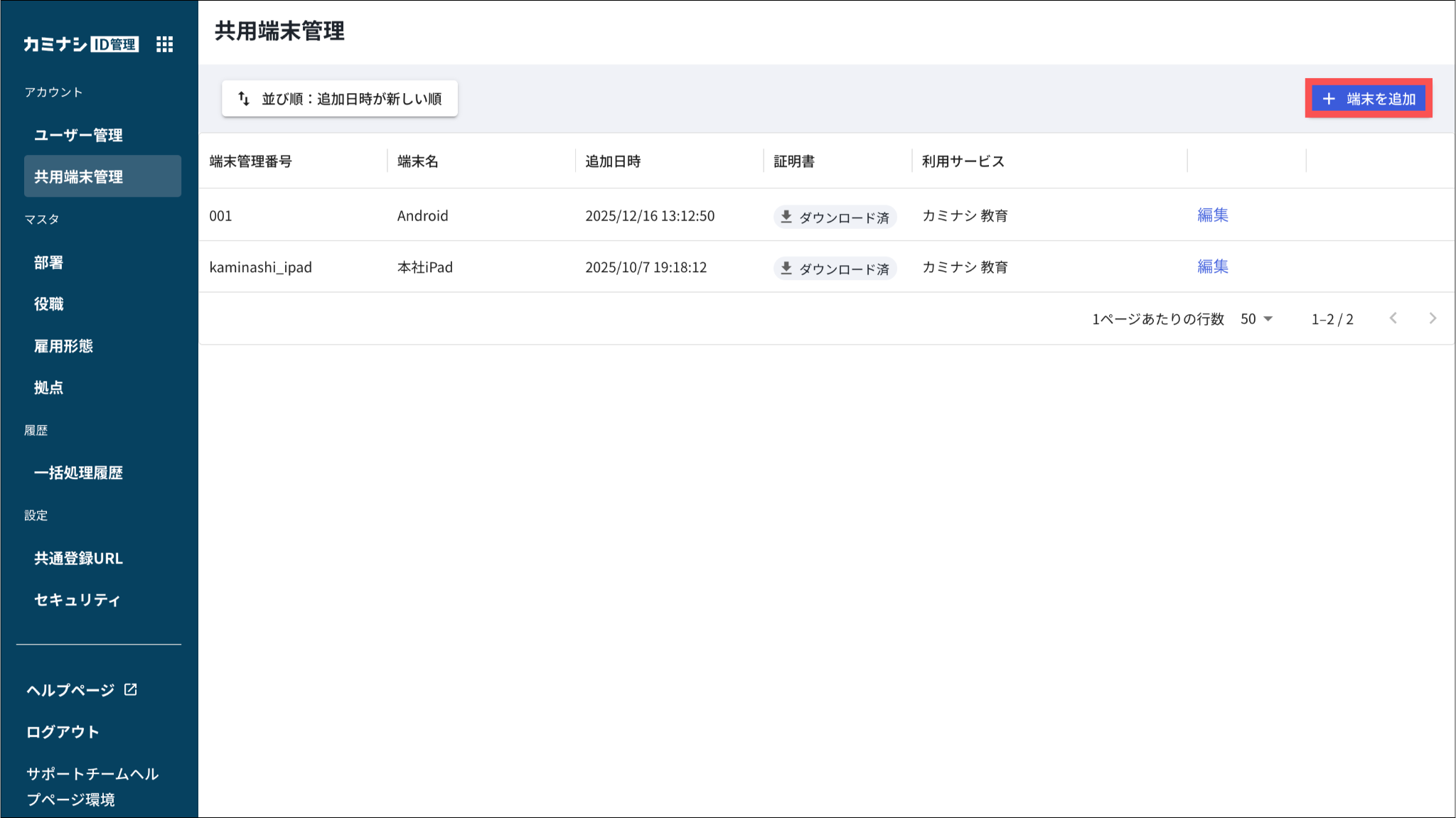Click 編集 link for the Android device

(x=1212, y=215)
